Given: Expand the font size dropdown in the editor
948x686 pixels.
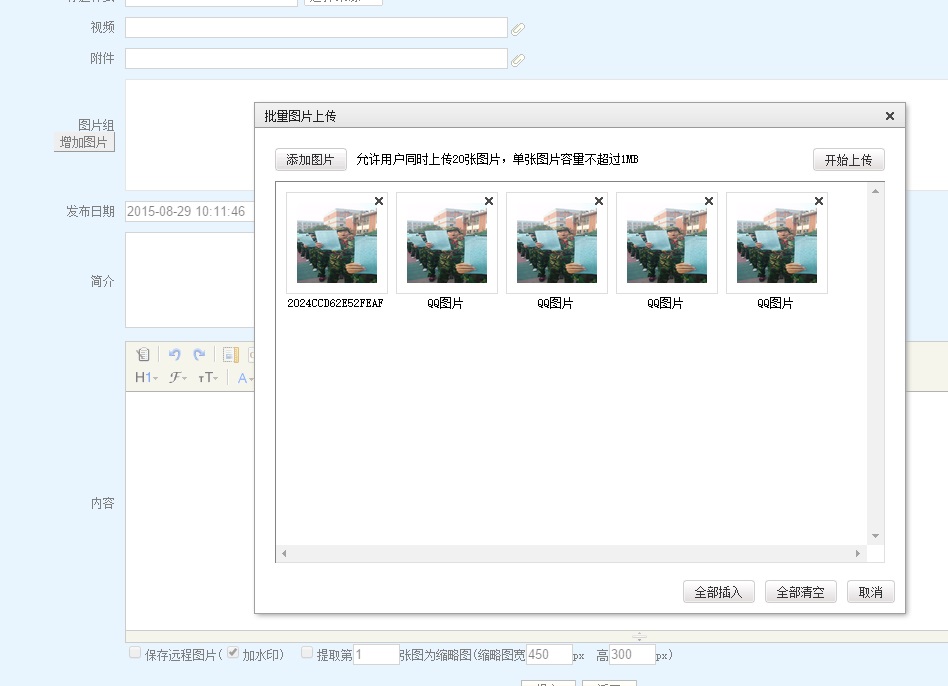Looking at the screenshot, I should click(208, 378).
